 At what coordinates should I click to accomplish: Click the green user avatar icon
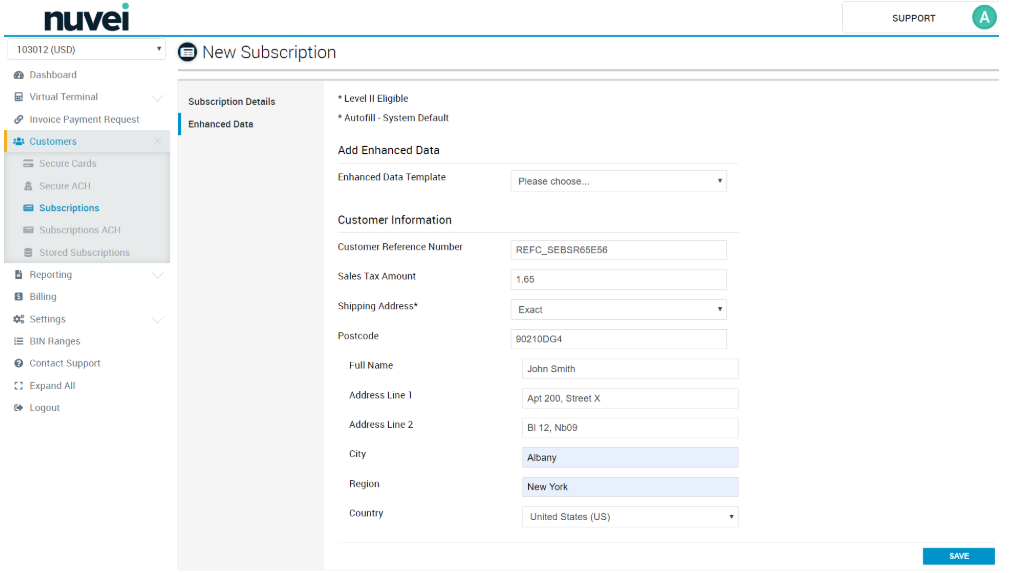point(984,18)
